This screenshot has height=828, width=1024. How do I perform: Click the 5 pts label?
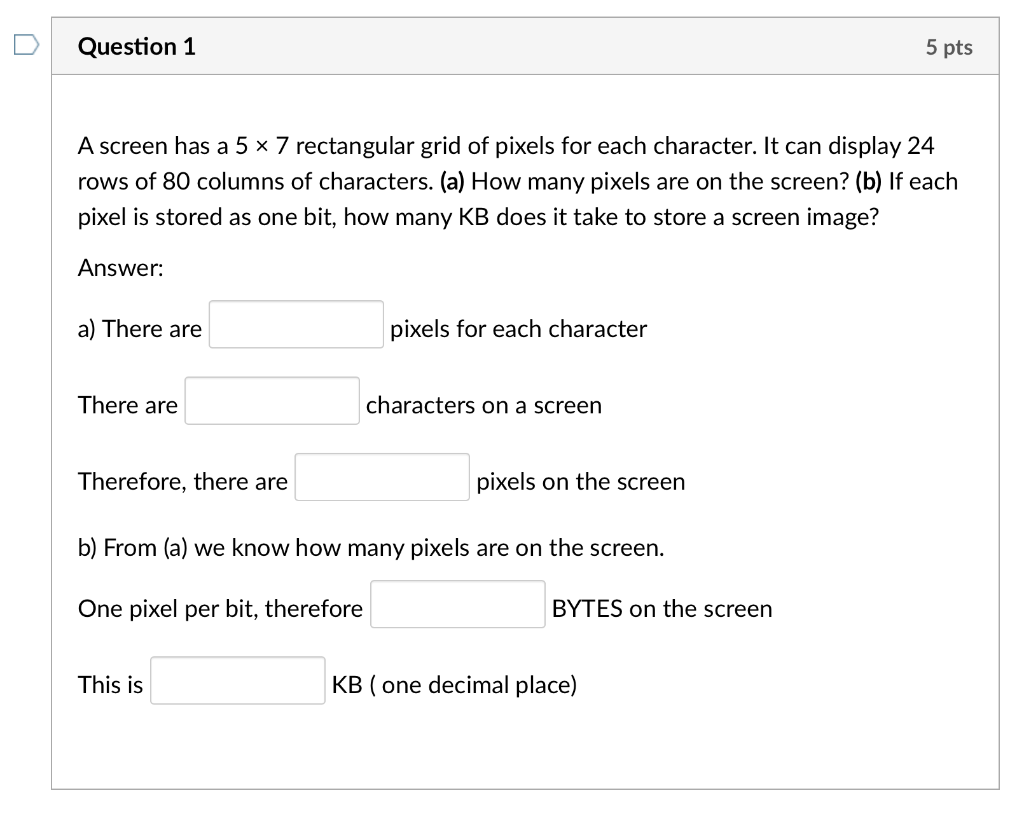948,46
